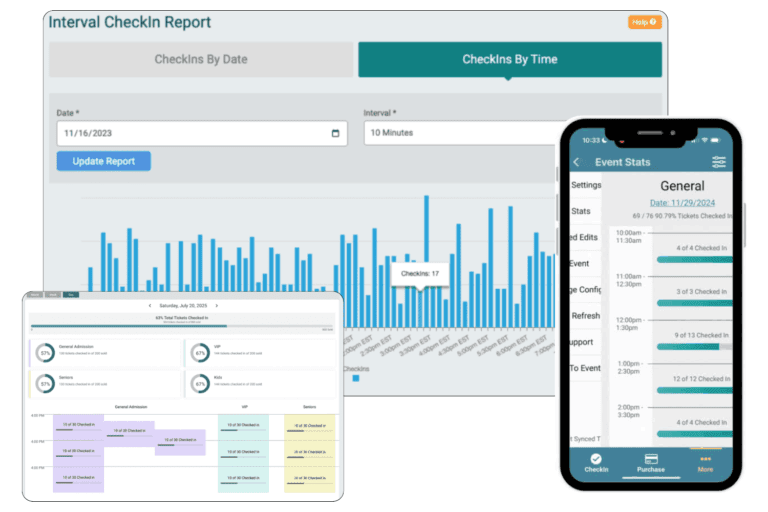Click the General Admission 57% donut chart

coord(45,352)
